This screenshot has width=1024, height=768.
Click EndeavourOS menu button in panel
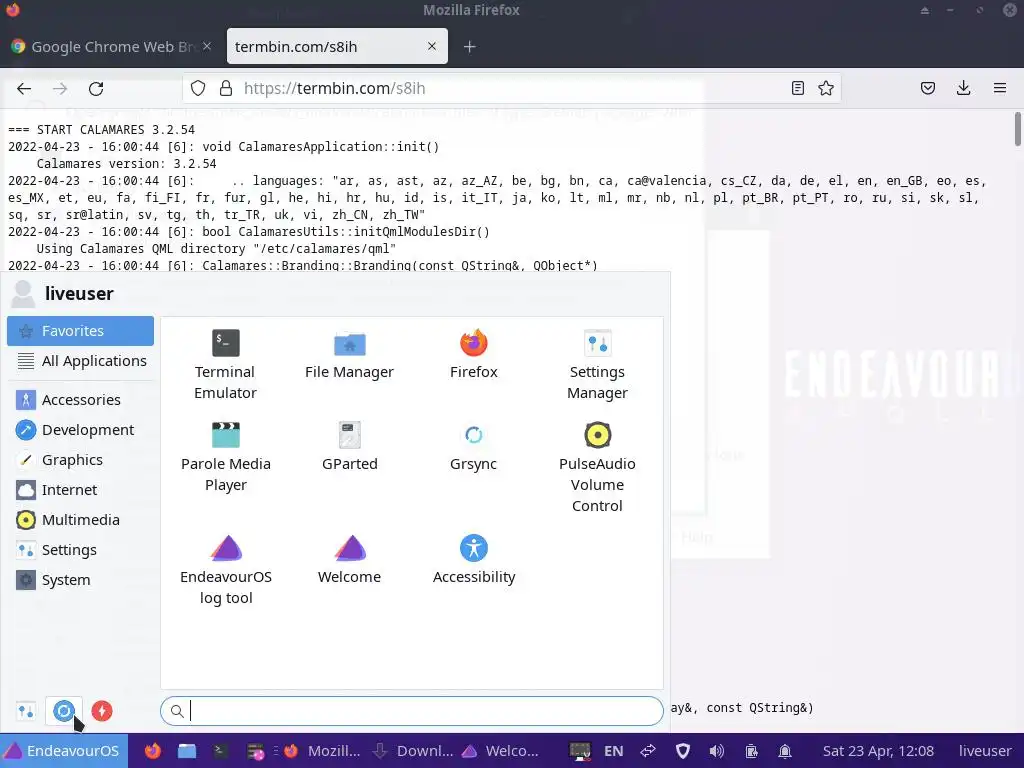[x=64, y=751]
